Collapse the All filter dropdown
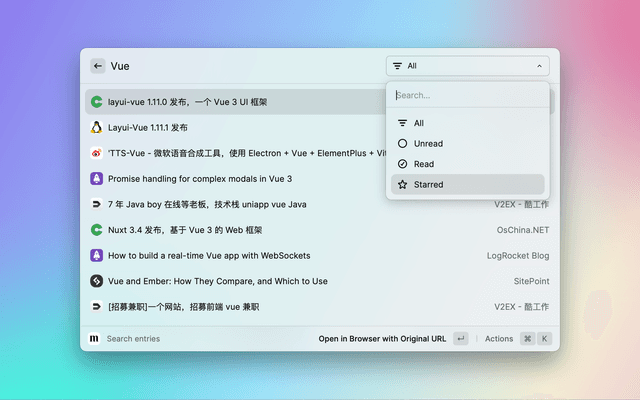This screenshot has width=640, height=400. click(467, 66)
